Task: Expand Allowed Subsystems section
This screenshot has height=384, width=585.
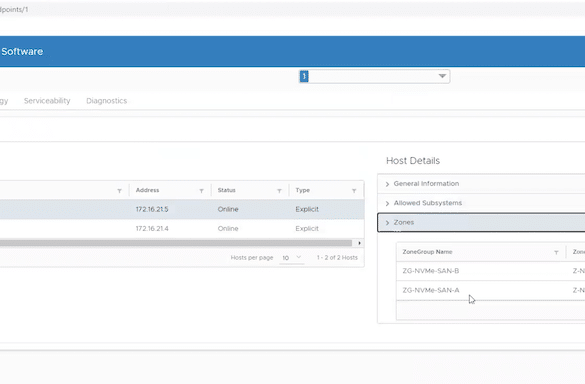Action: [481, 203]
